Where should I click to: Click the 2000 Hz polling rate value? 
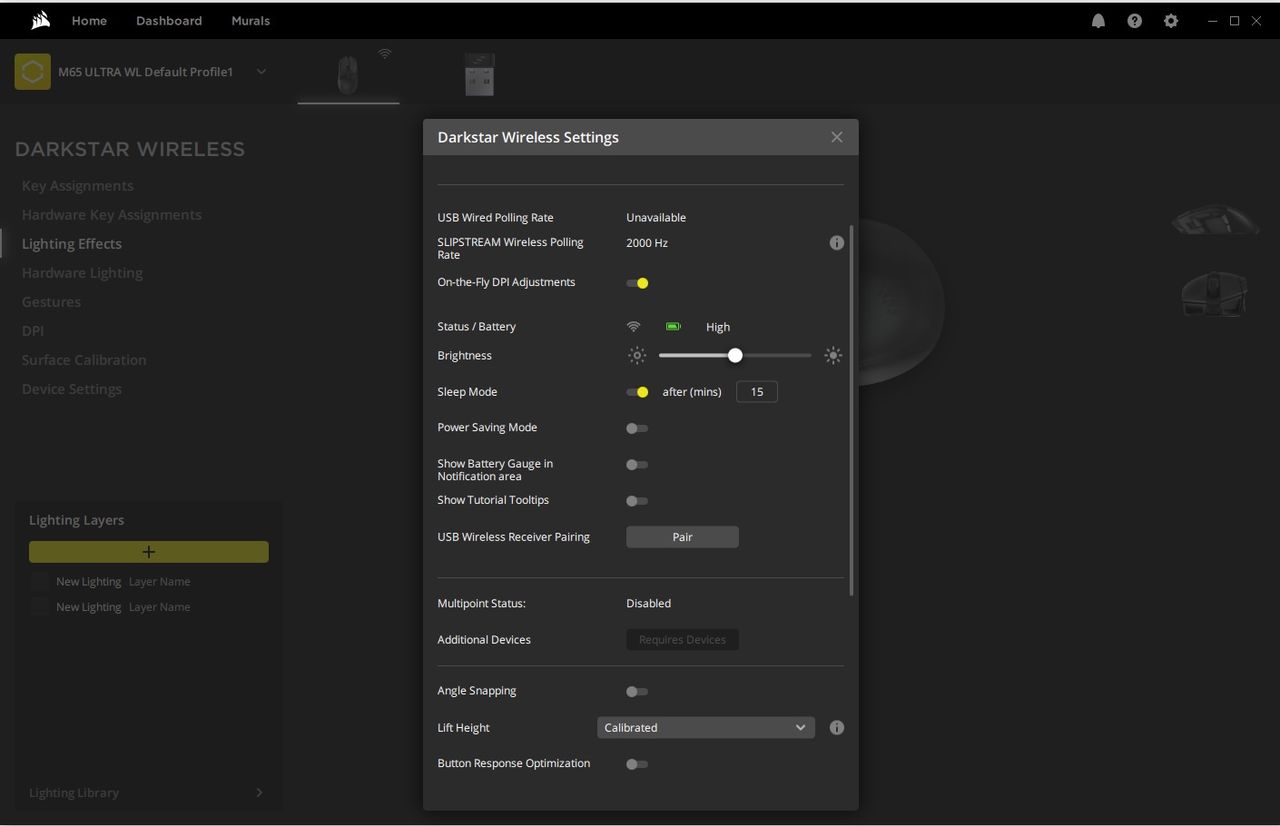click(647, 243)
